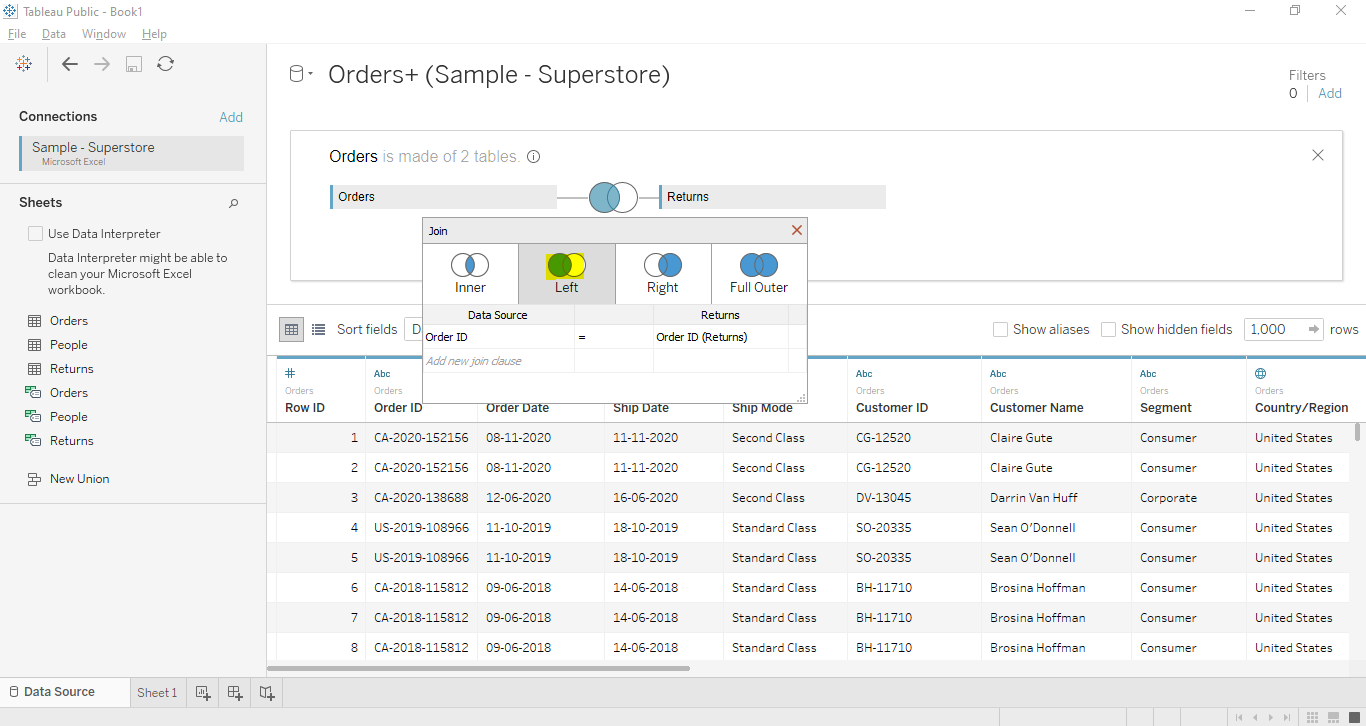Toggle the Show hidden fields checkbox
The width and height of the screenshot is (1366, 726).
point(1108,329)
